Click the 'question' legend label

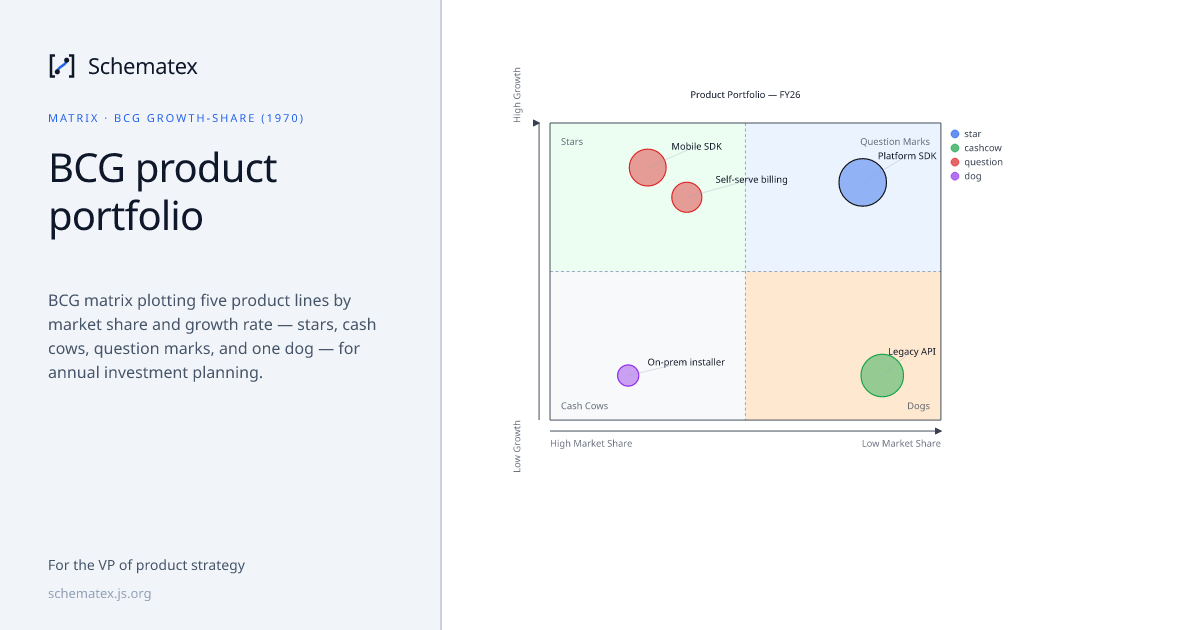tap(983, 162)
